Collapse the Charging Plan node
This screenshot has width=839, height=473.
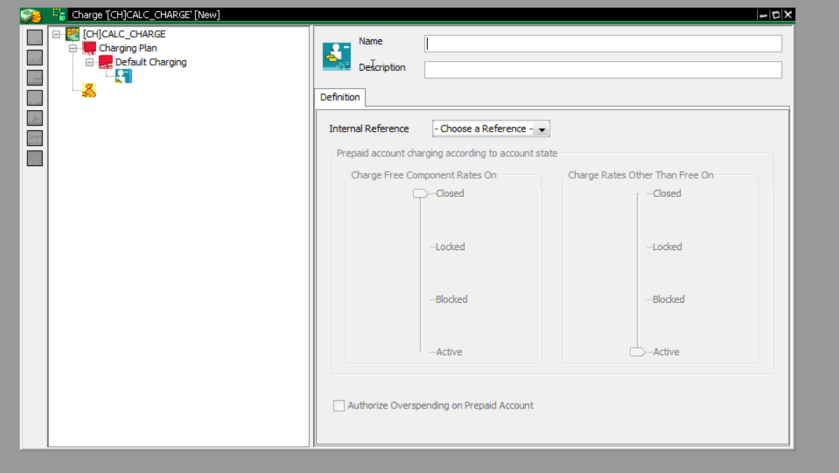pyautogui.click(x=73, y=48)
